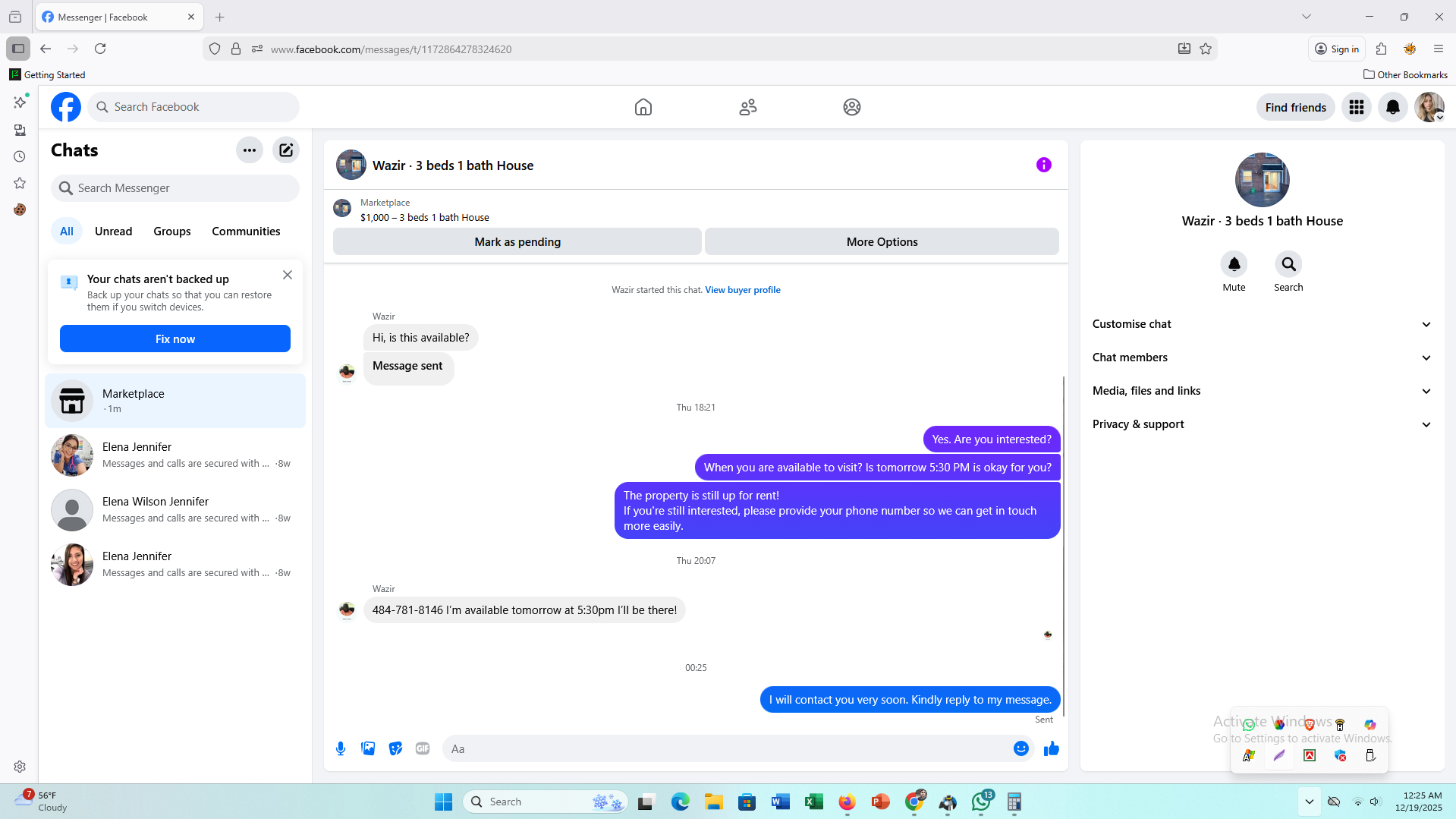Click the Facebook logo icon

[x=66, y=107]
